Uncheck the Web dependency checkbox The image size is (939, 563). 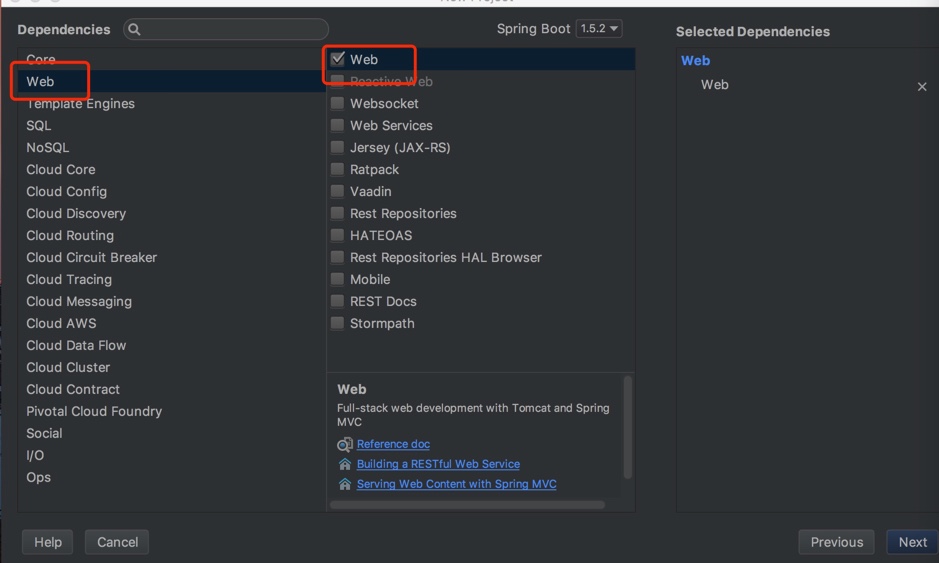click(338, 59)
